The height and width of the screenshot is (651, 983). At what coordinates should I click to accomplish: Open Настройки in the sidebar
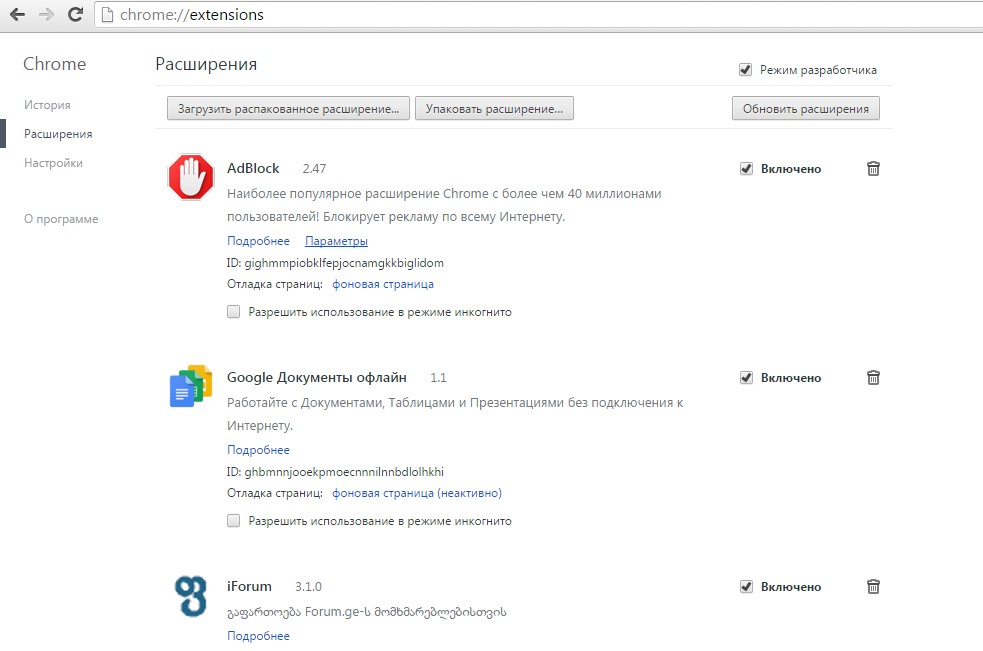53,162
